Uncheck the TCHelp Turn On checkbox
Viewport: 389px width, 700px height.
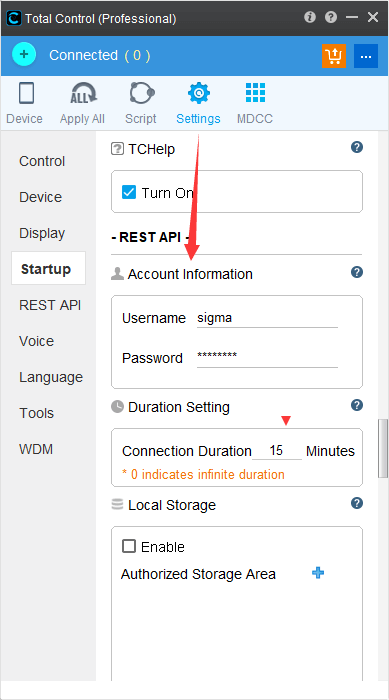pyautogui.click(x=129, y=192)
